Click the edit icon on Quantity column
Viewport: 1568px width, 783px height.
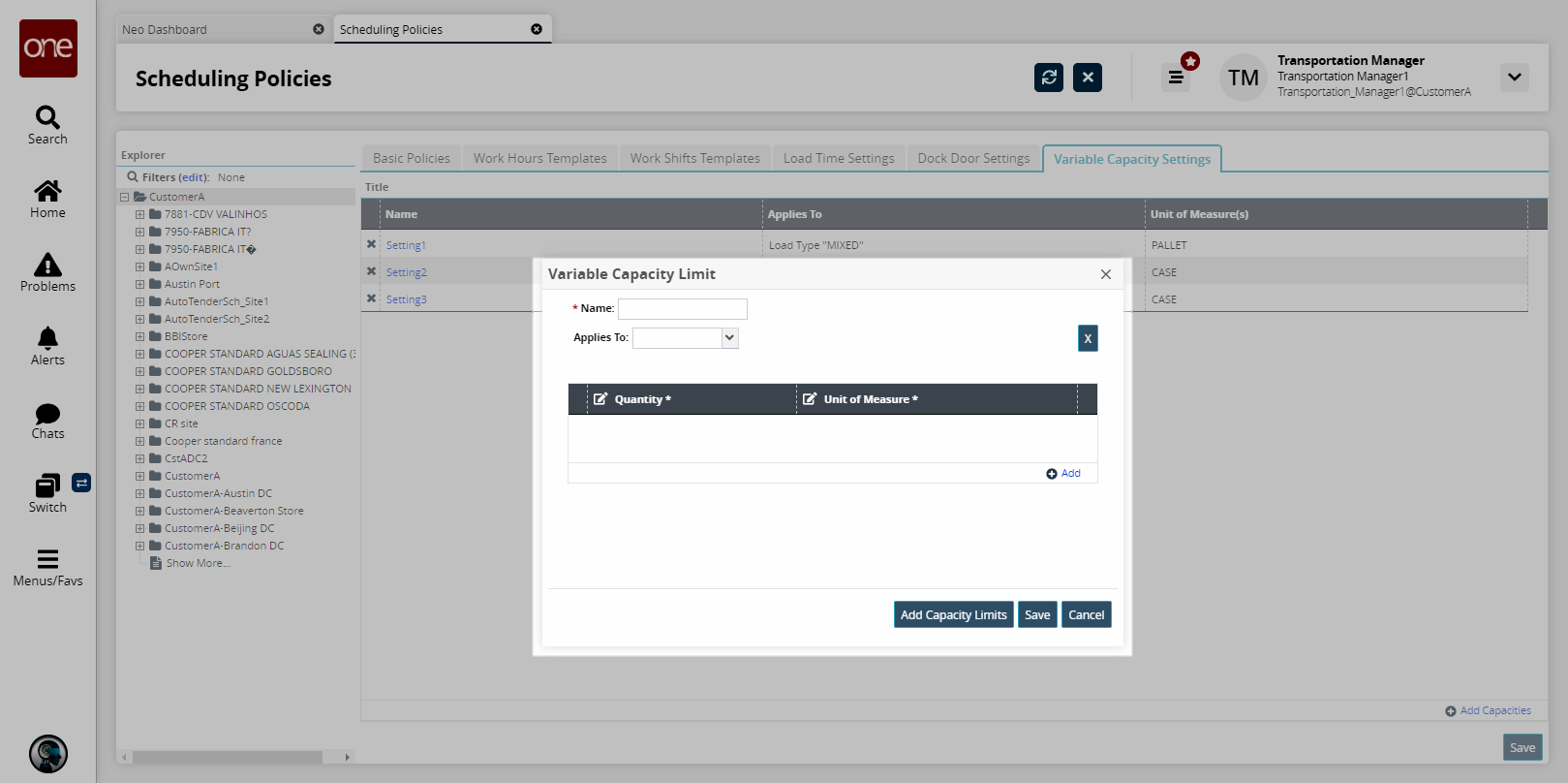point(600,399)
